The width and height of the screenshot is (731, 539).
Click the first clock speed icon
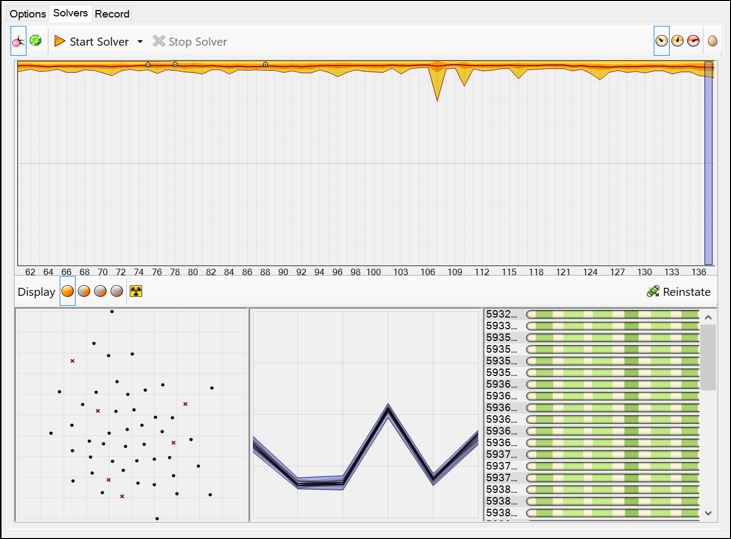pyautogui.click(x=661, y=41)
